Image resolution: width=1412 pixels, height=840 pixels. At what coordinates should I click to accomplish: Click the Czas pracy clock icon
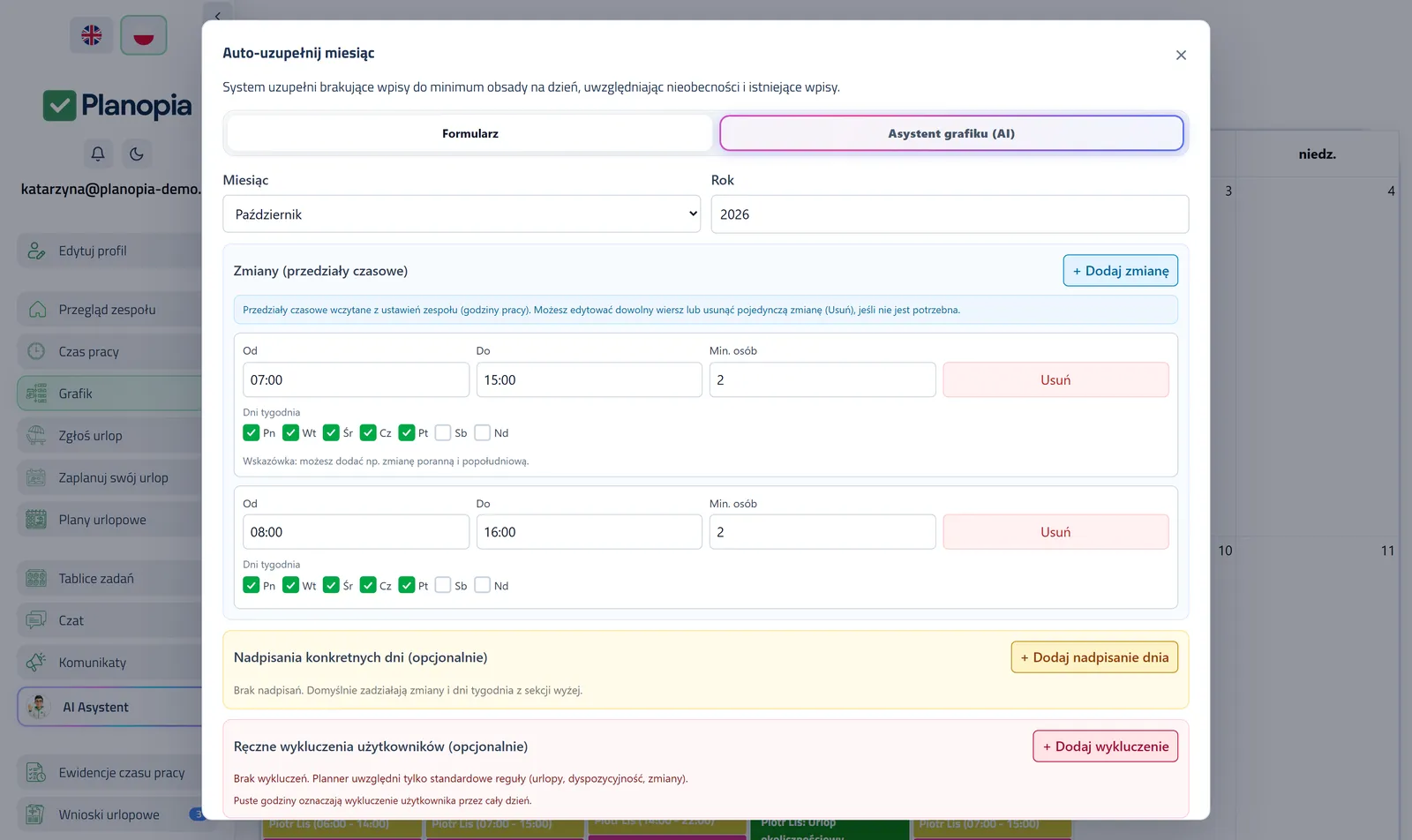(36, 351)
